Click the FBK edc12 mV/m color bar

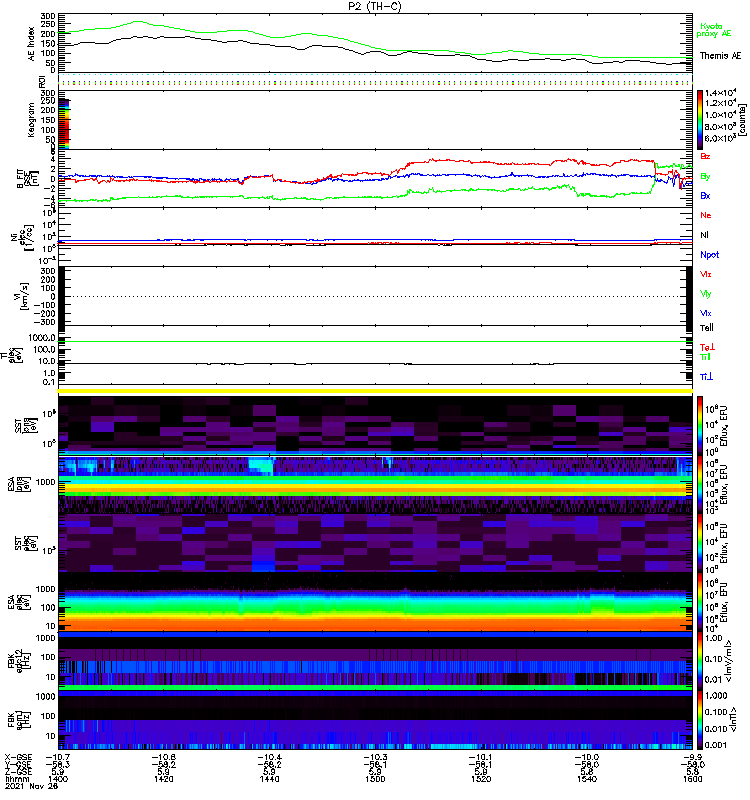(x=700, y=661)
